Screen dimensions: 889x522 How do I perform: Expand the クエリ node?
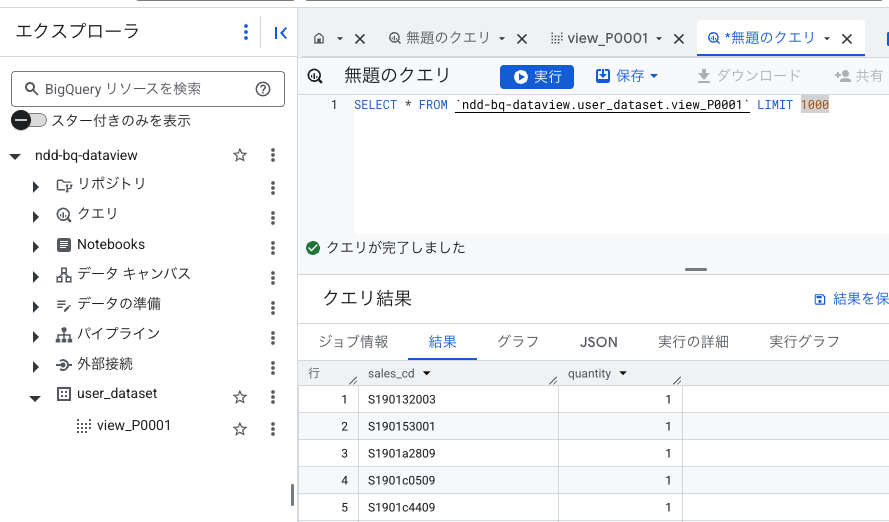(36, 217)
